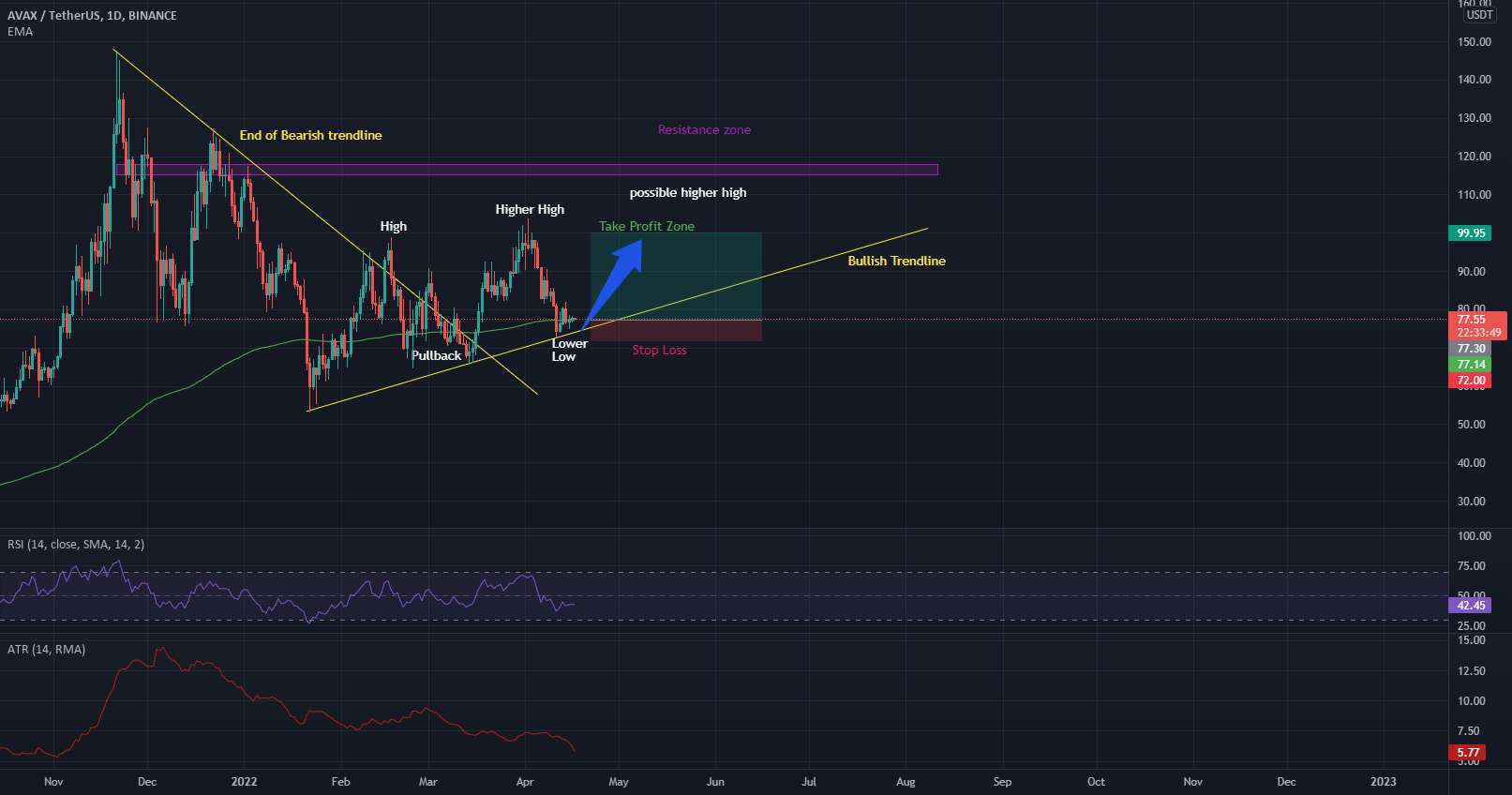Click the green 77.14 EMA price label
The image size is (1512, 795).
coord(1471,365)
